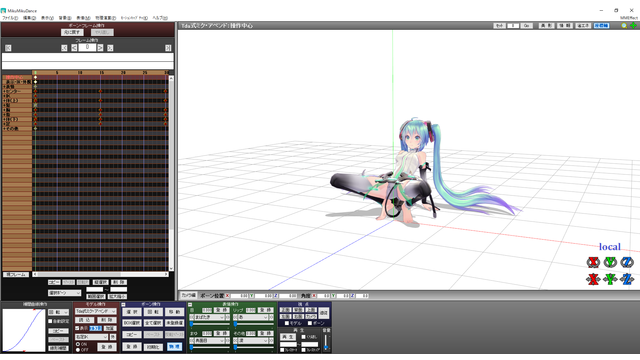Open the eyebrow morph dropdown
640x360 pixels.
pyautogui.click(x=210, y=340)
